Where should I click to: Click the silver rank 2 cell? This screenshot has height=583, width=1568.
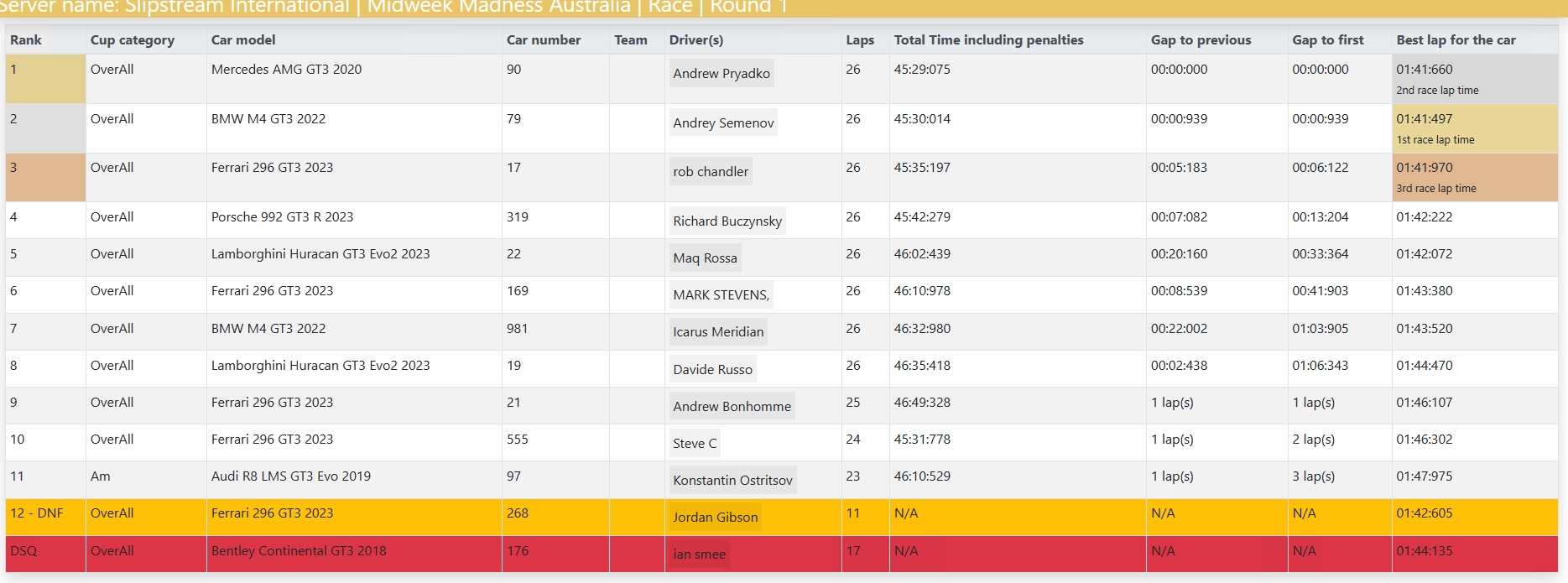(45, 128)
